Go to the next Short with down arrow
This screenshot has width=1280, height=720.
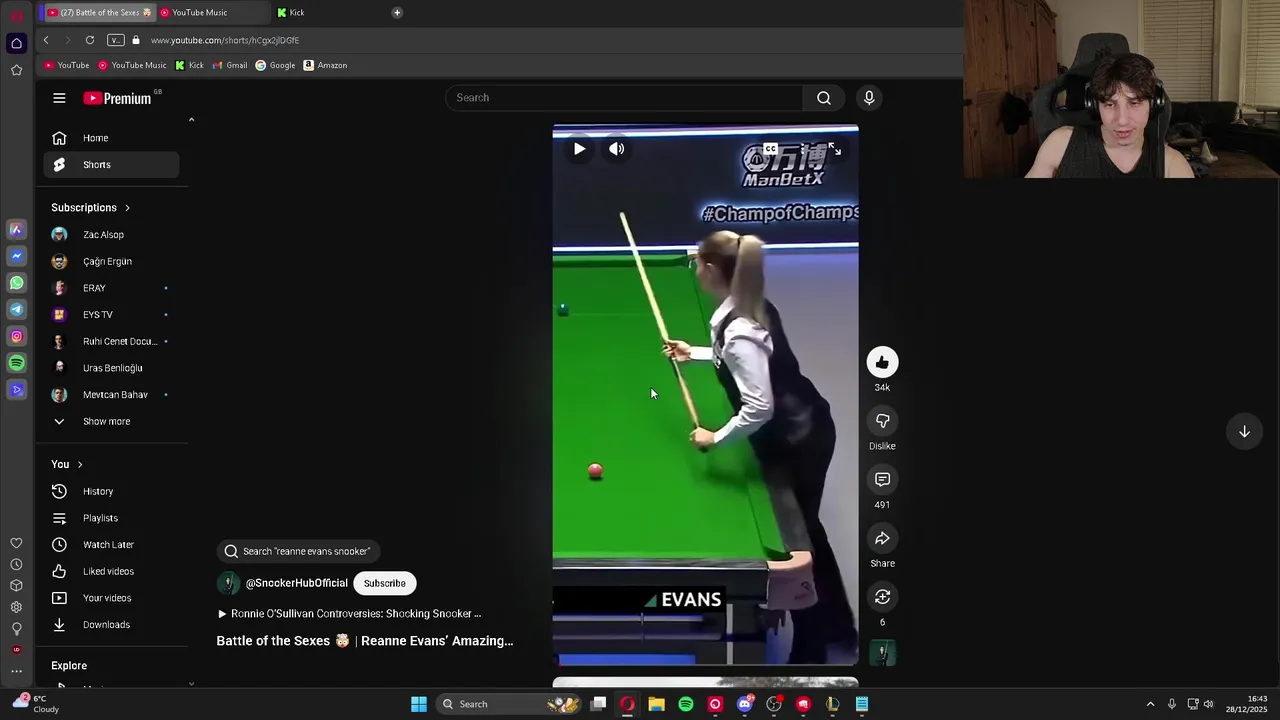[1244, 431]
